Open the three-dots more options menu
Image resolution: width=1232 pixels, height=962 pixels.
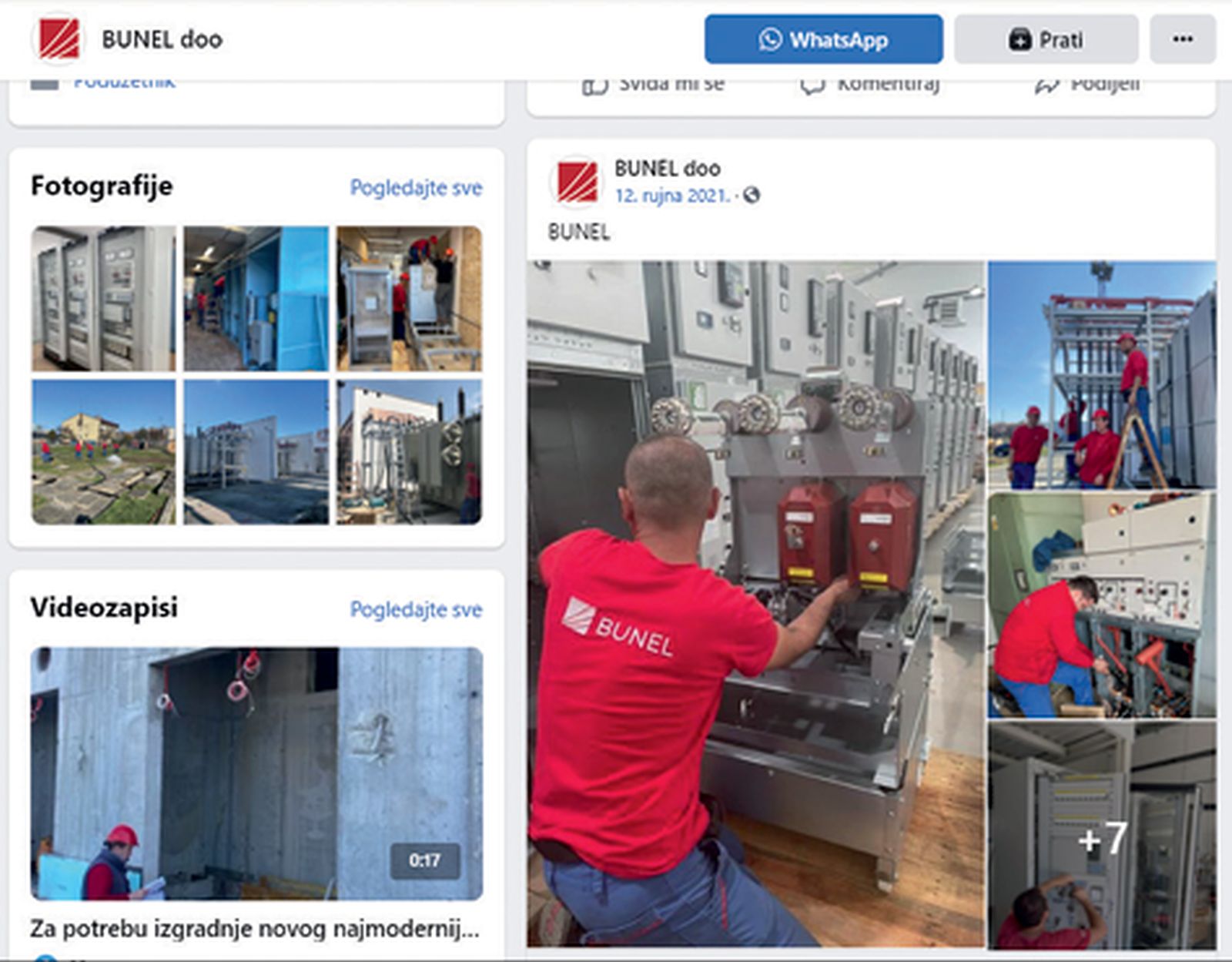pos(1183,39)
